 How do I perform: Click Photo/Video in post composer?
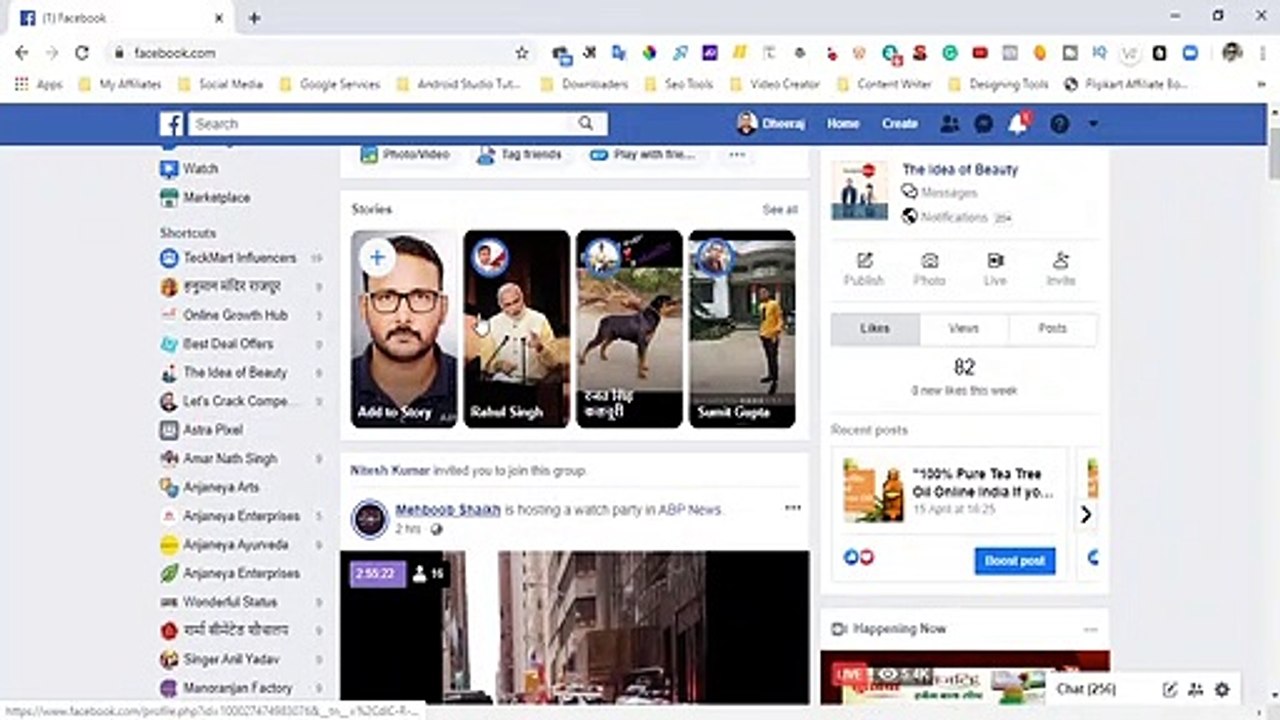click(405, 155)
